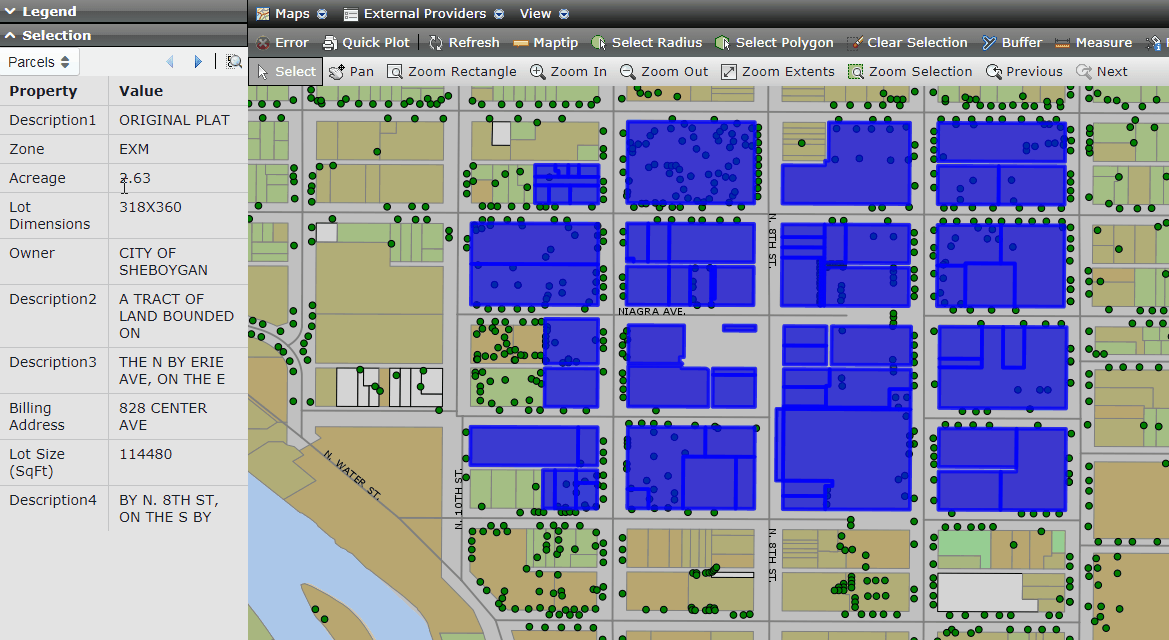Click the Quick Plot icon
This screenshot has height=640, width=1169.
[366, 43]
